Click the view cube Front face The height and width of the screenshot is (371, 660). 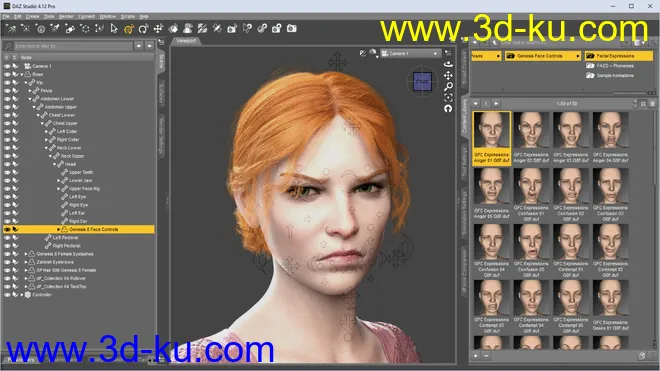click(422, 81)
